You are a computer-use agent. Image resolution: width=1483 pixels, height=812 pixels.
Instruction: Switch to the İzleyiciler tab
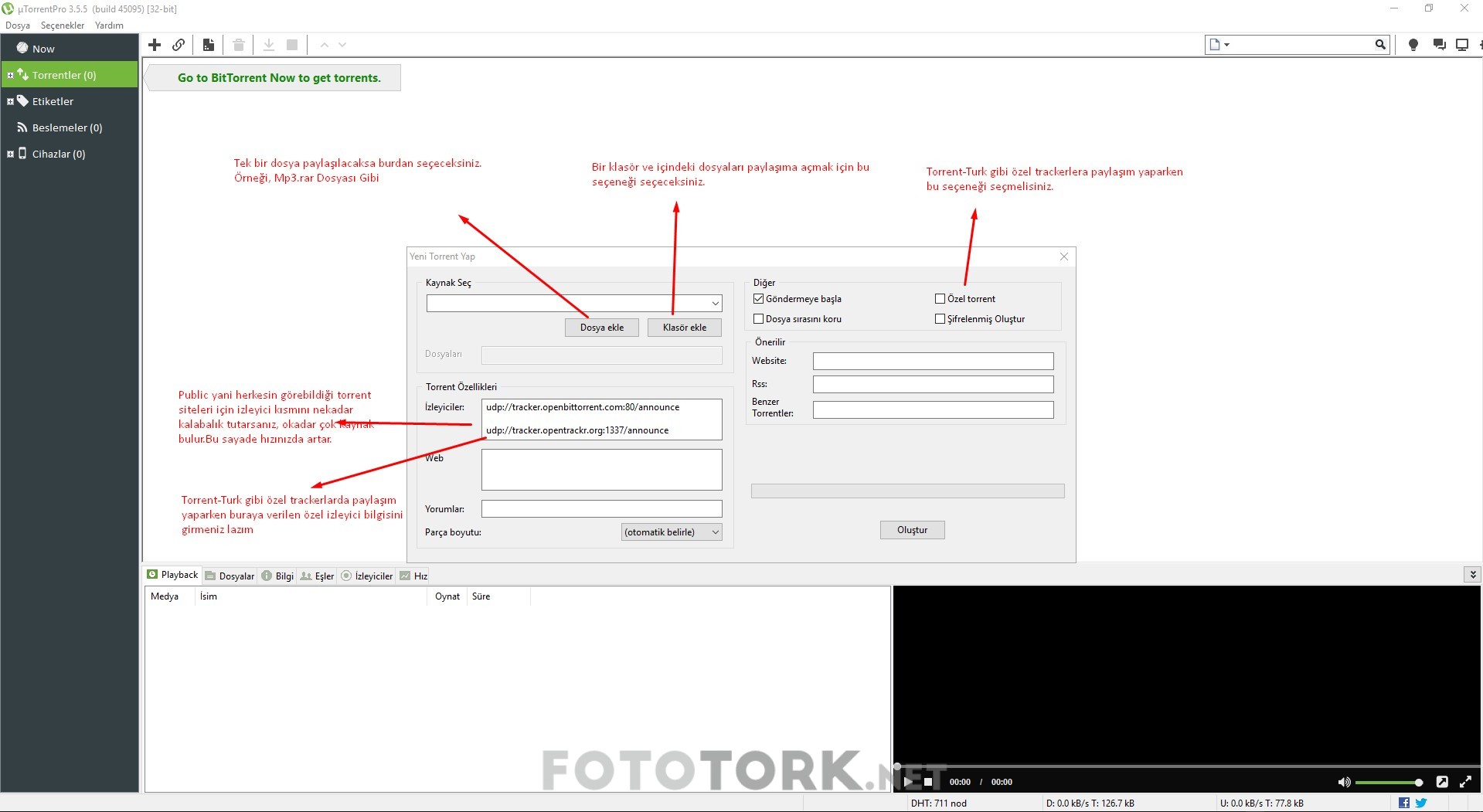click(x=367, y=576)
